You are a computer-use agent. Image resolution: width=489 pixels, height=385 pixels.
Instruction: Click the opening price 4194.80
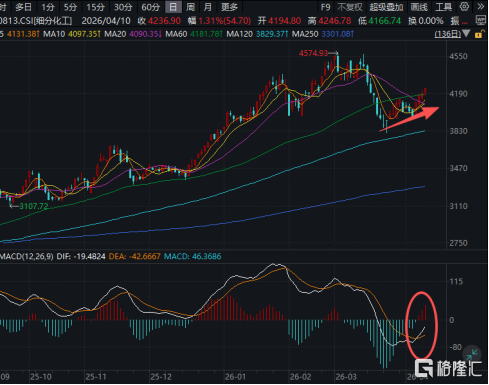pos(285,21)
